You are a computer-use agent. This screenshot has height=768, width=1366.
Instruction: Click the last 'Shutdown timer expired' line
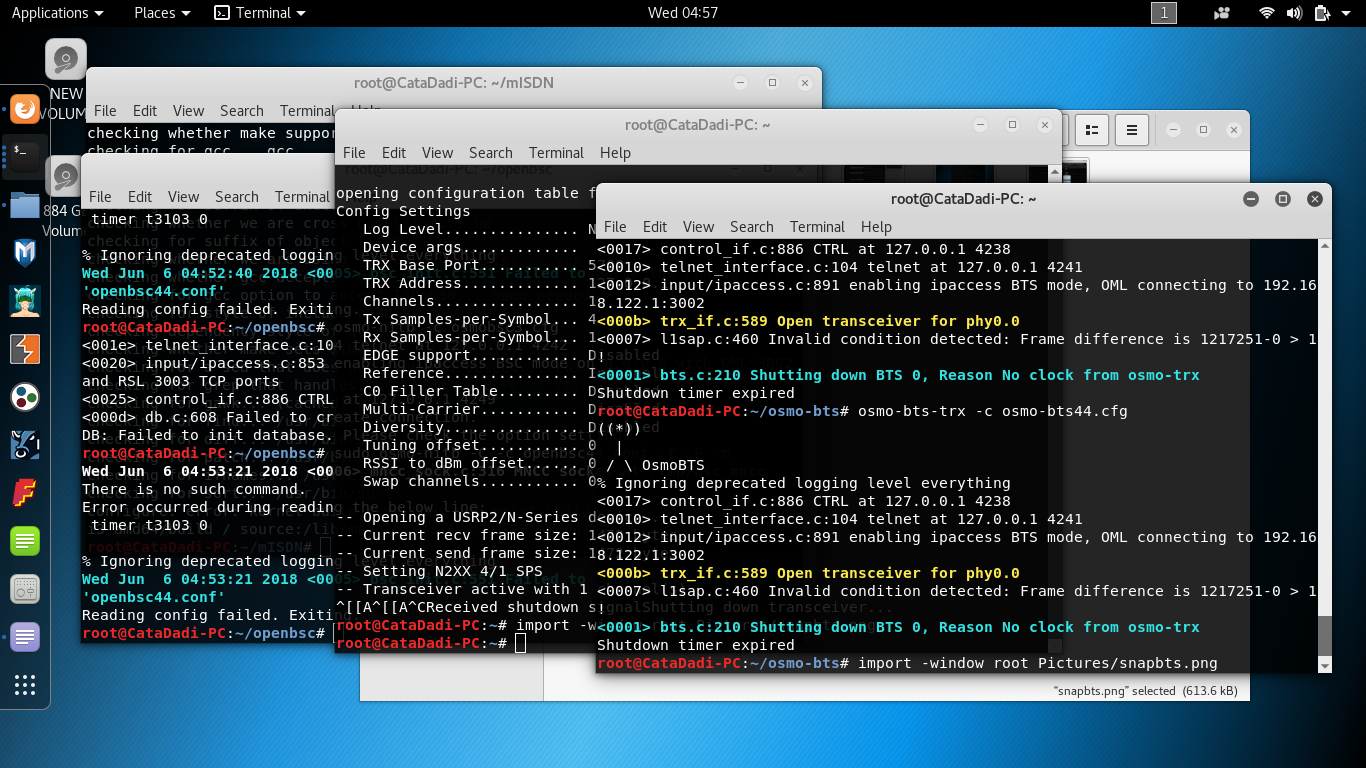[696, 645]
